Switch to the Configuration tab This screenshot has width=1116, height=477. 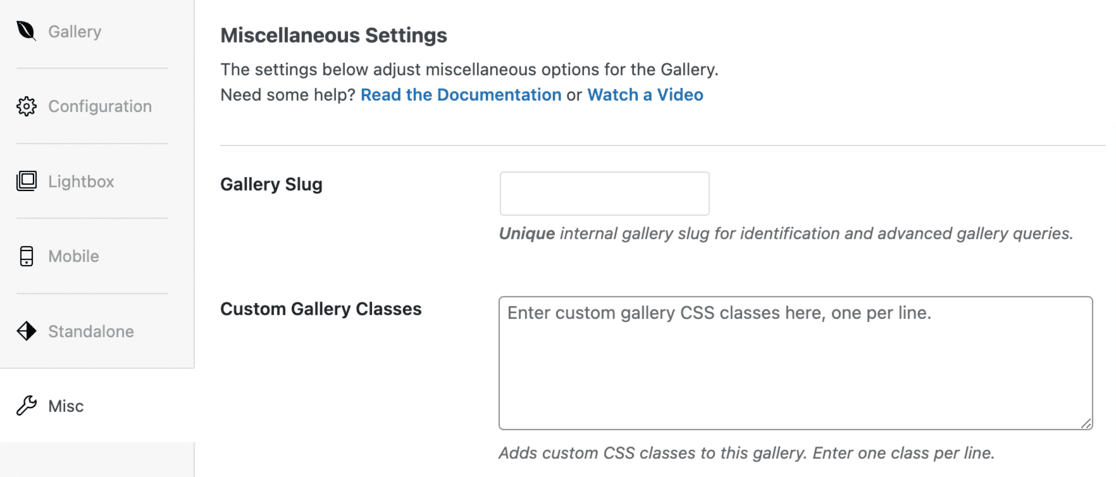click(100, 106)
